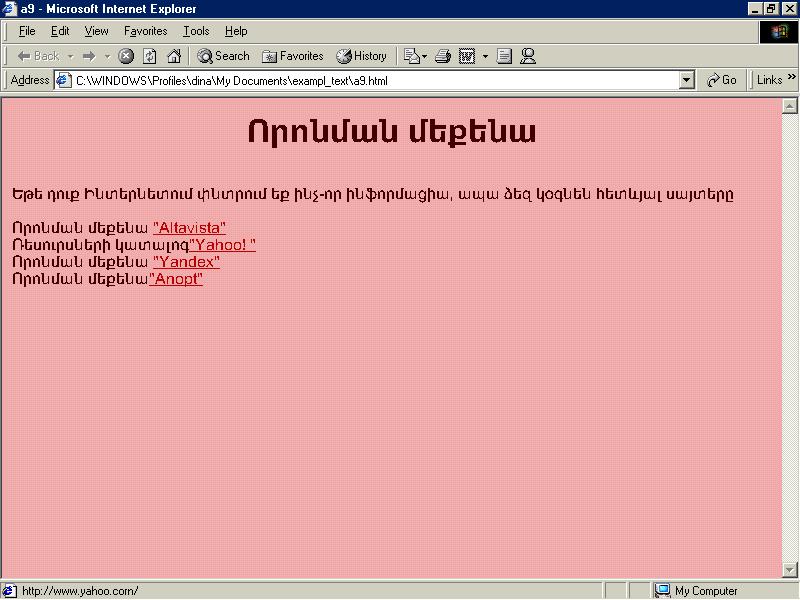Open the Favorites pane from toolbar

point(293,56)
